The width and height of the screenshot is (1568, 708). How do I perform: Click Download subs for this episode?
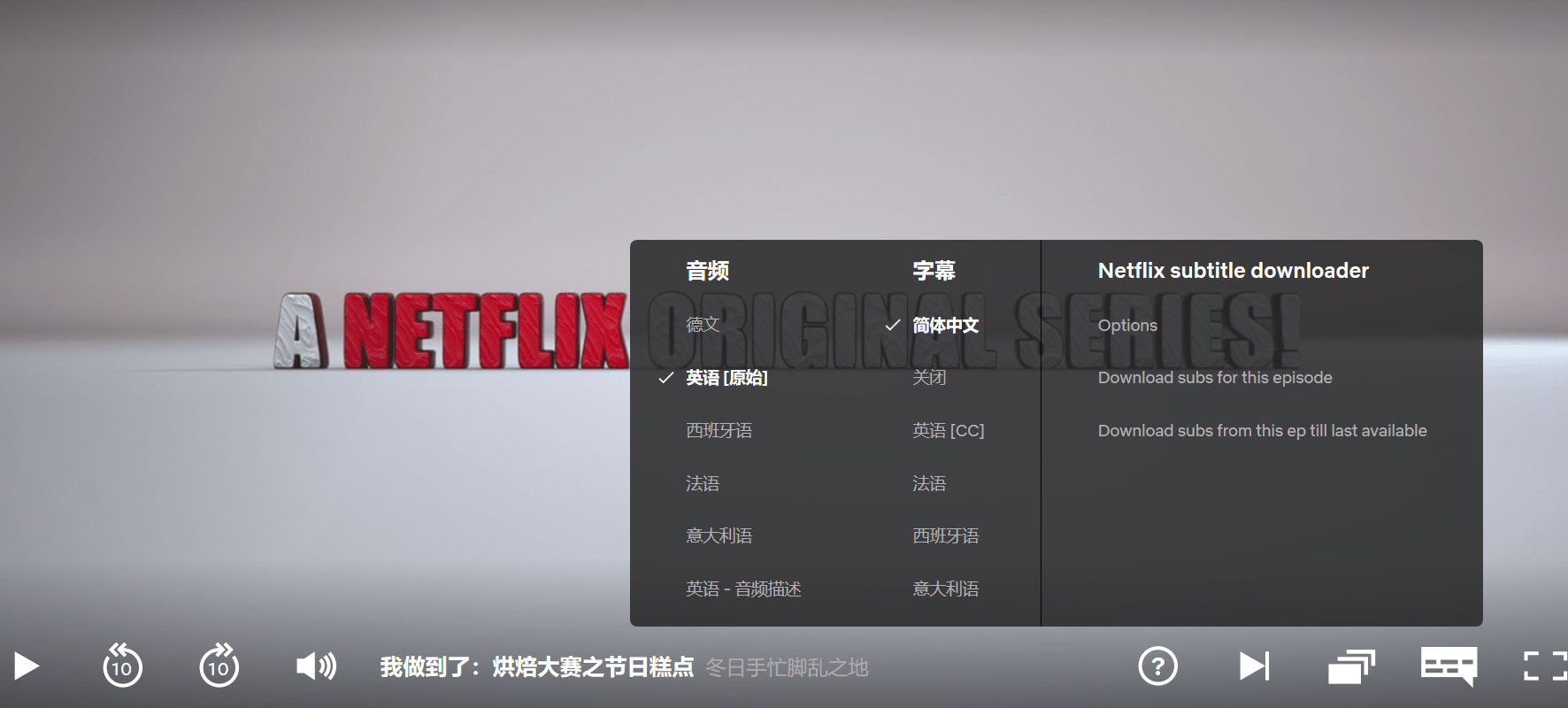[x=1215, y=378]
